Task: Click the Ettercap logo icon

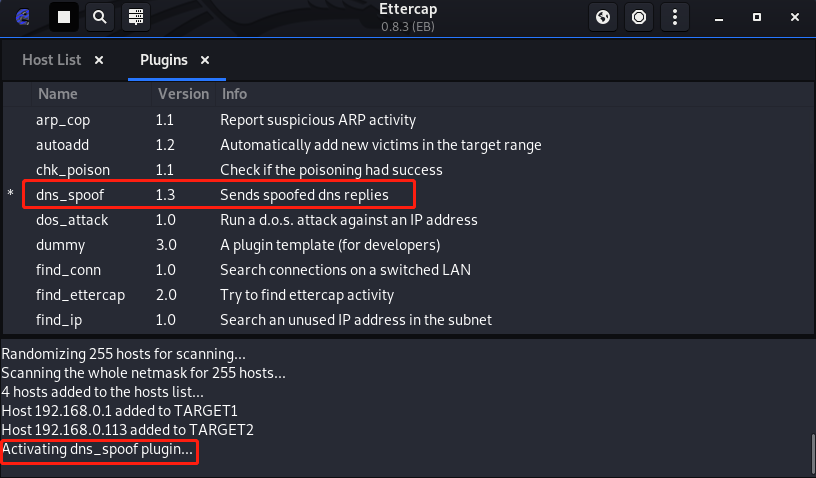Action: click(x=23, y=17)
